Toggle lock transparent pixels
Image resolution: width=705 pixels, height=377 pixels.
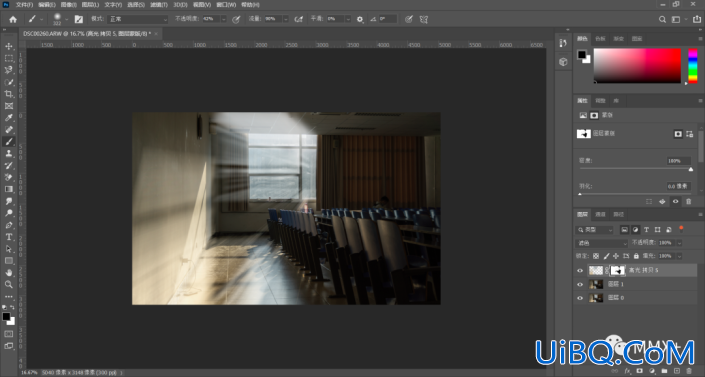[596, 256]
